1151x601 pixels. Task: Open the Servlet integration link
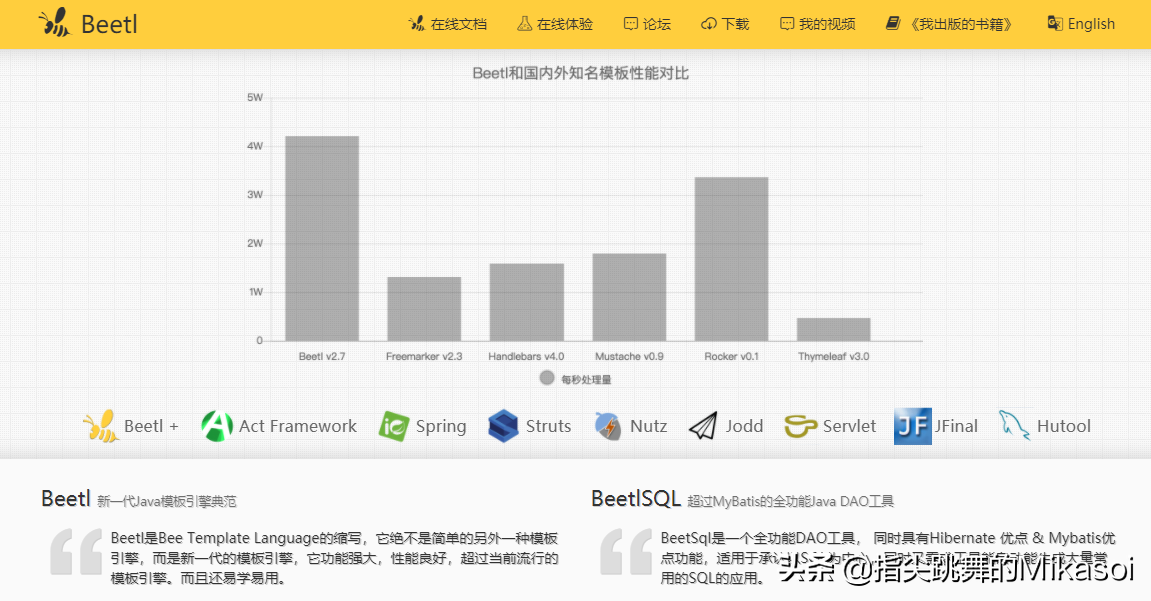(x=849, y=426)
